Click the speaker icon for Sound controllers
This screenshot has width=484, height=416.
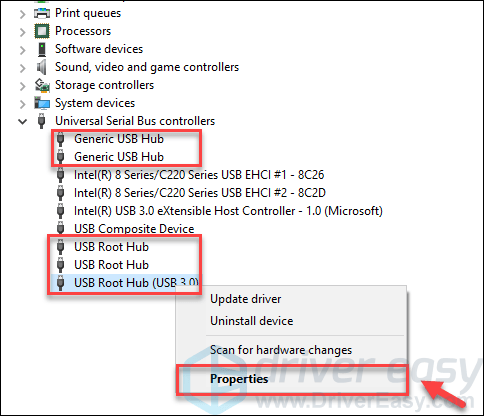(42, 67)
